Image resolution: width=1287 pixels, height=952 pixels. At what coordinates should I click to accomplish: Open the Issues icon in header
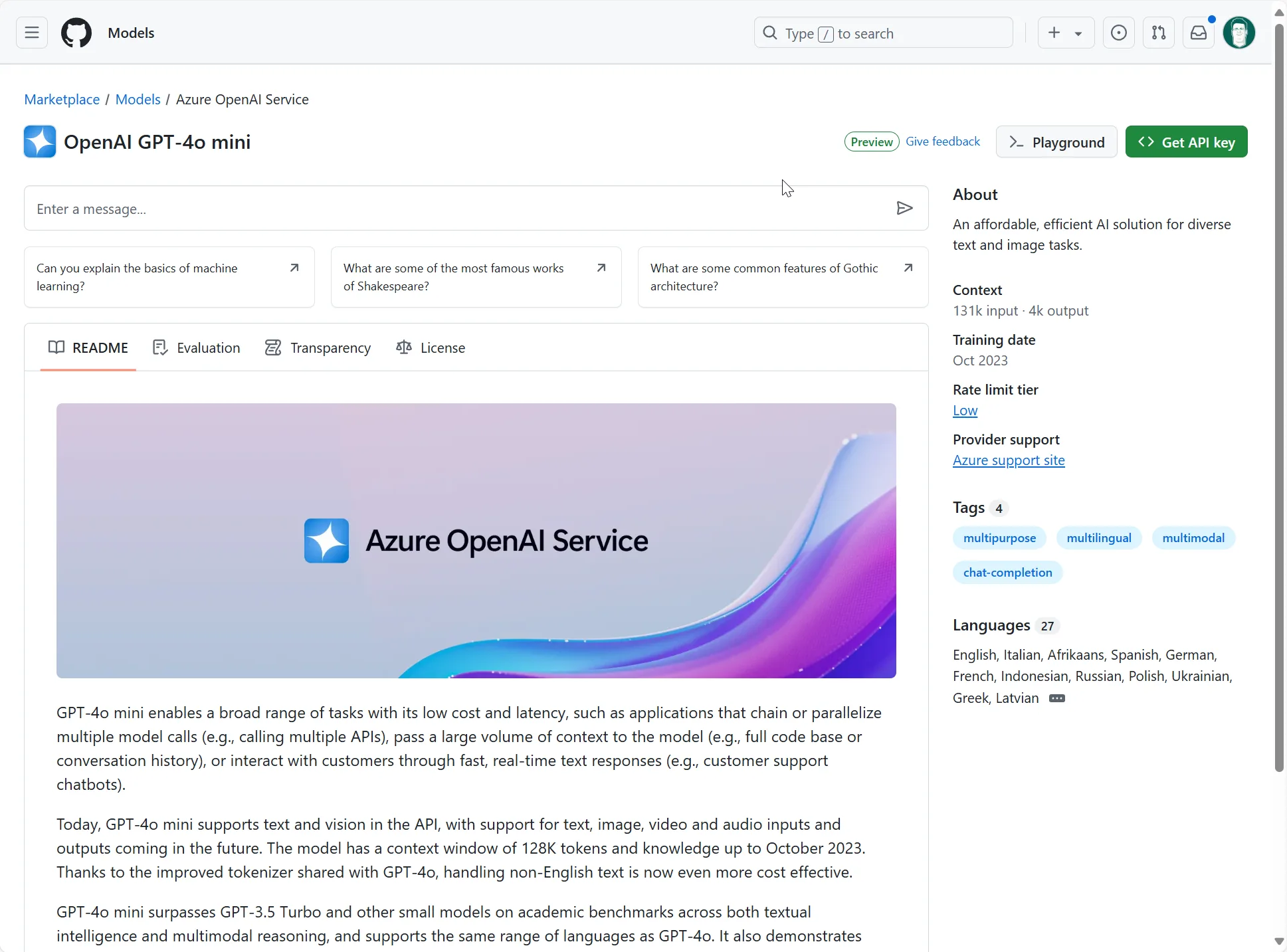tap(1118, 33)
